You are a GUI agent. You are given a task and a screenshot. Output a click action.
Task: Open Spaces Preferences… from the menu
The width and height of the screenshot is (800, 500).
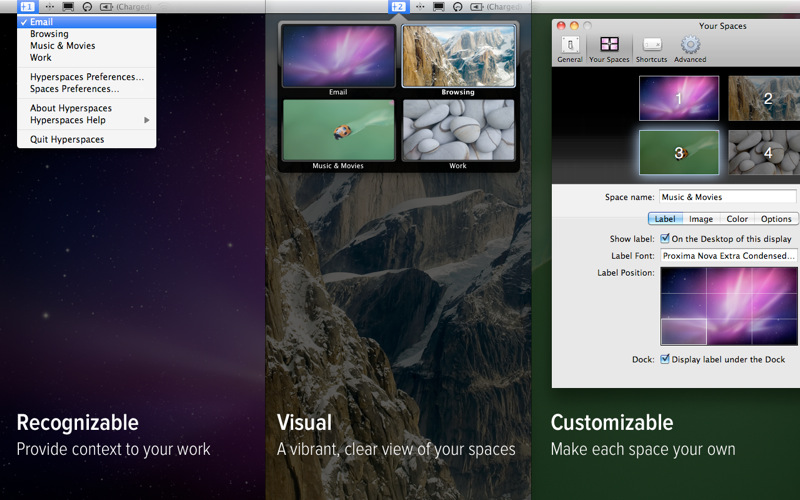[87, 89]
